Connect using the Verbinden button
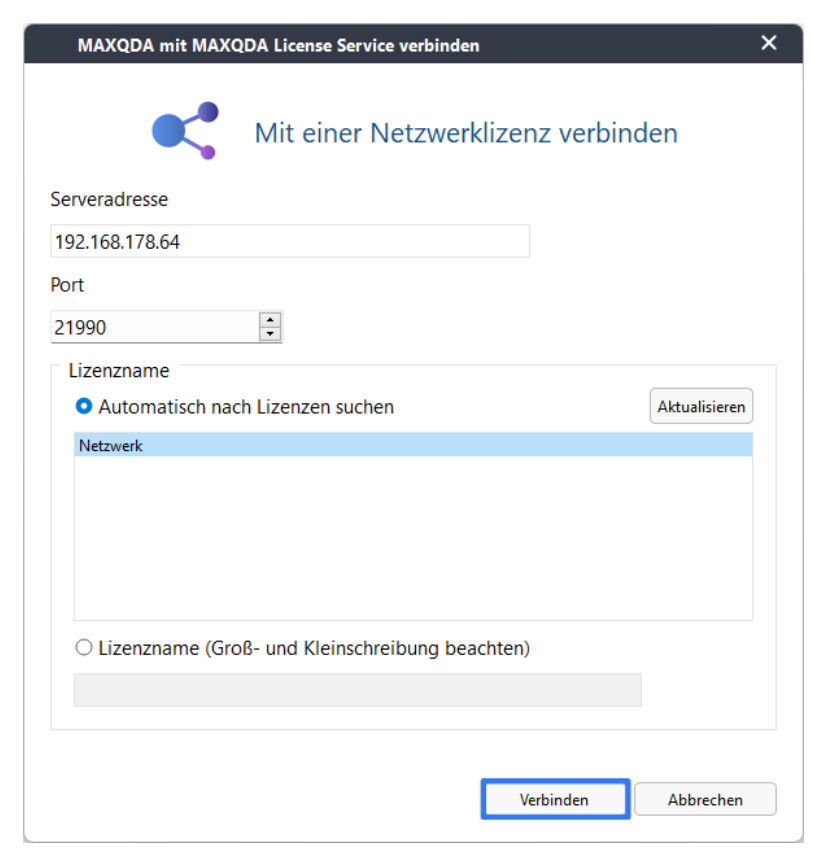 pyautogui.click(x=555, y=800)
